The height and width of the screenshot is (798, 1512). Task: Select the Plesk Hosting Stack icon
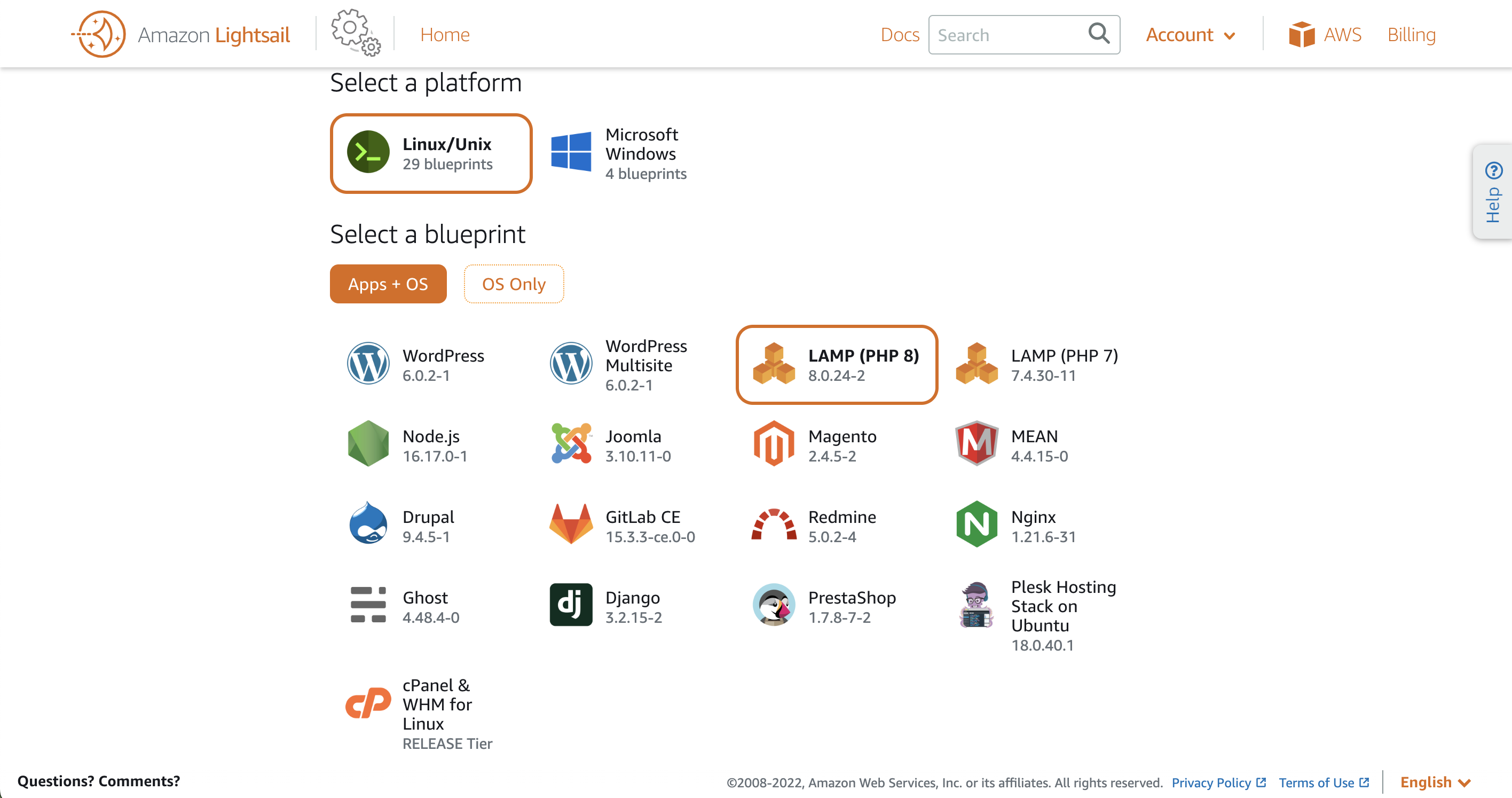click(x=976, y=605)
